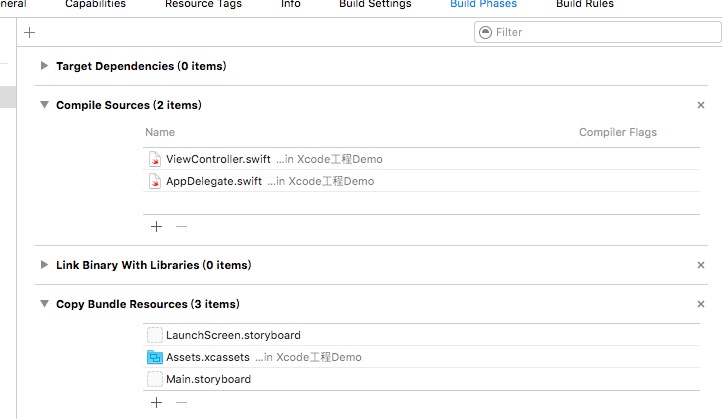Click the ViewController.swift file icon
Image resolution: width=722 pixels, height=419 pixels.
point(155,159)
